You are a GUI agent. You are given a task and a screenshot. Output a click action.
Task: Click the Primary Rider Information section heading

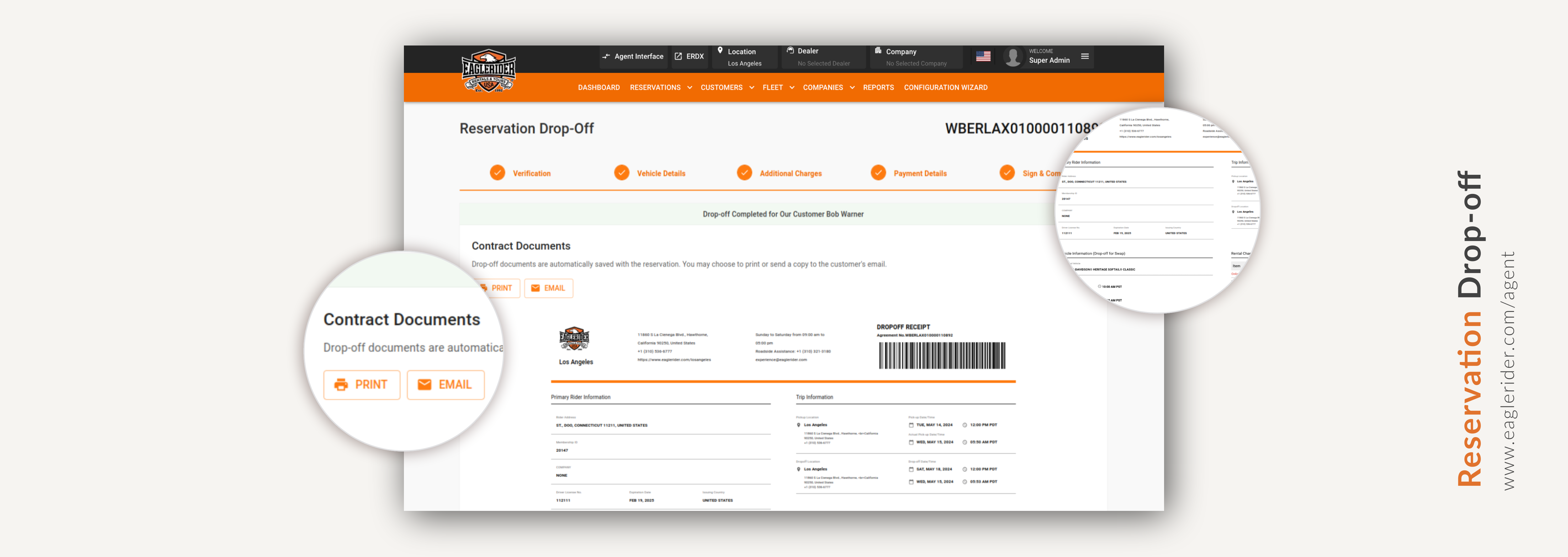(581, 397)
